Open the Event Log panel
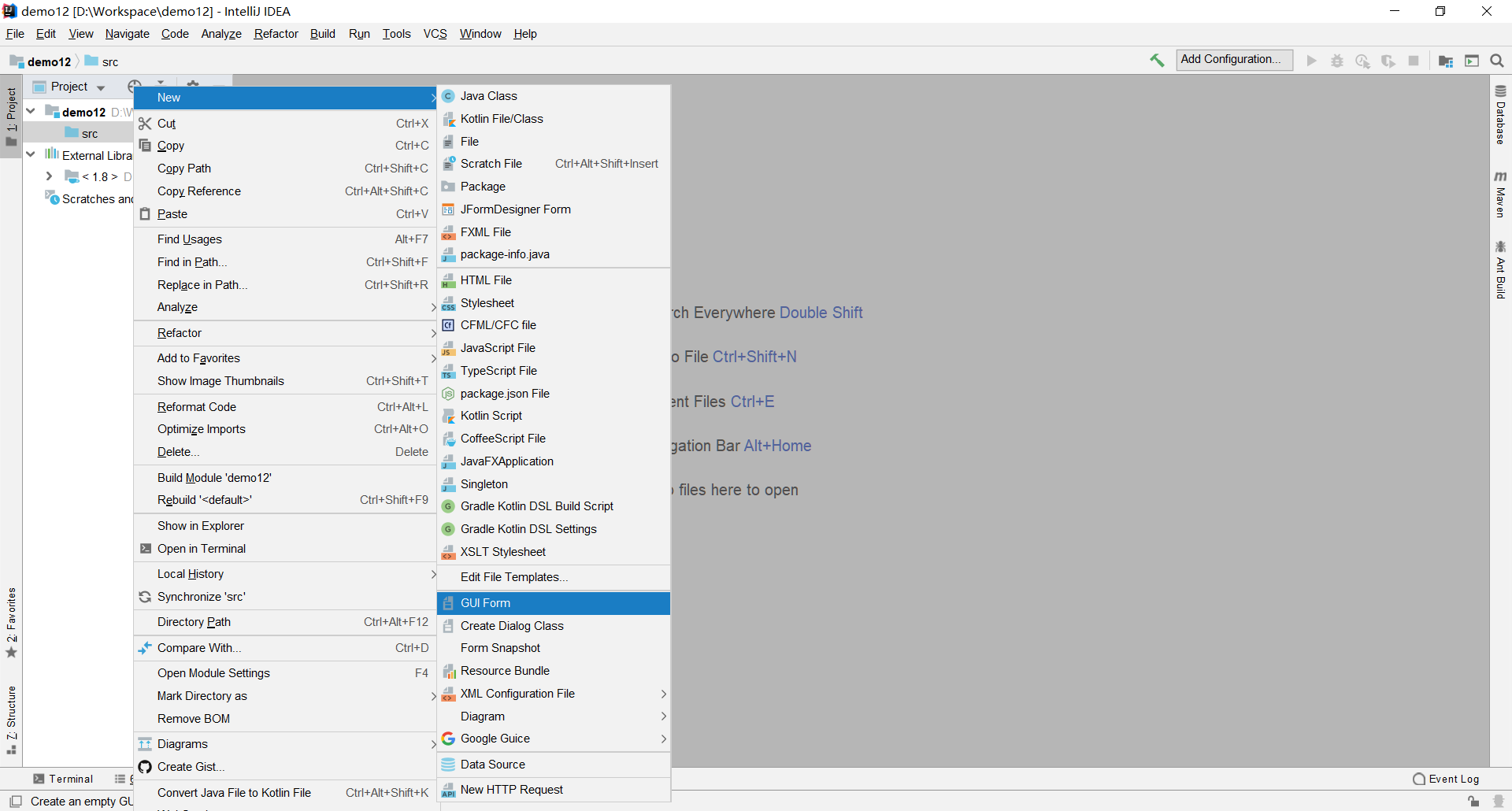 1446,779
